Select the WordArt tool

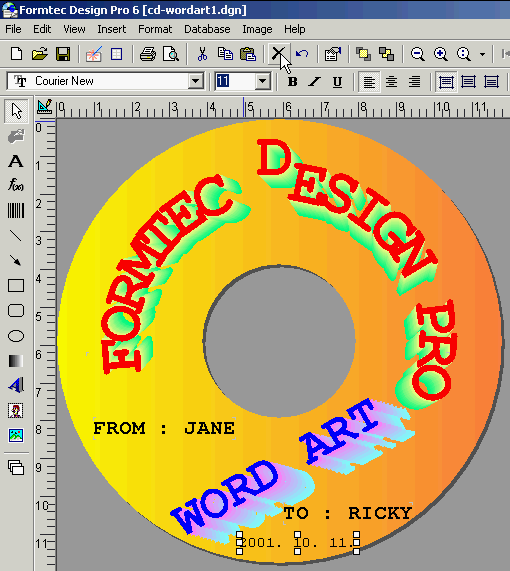point(16,385)
